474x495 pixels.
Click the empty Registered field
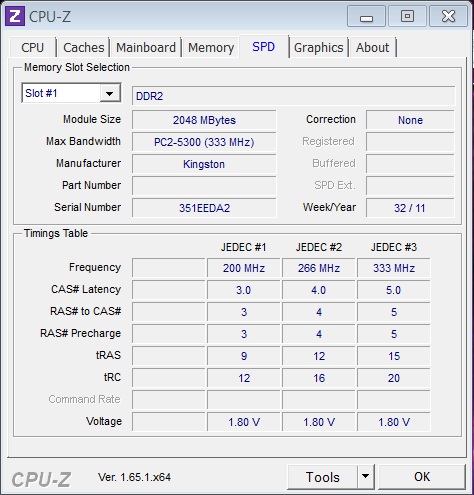[410, 142]
